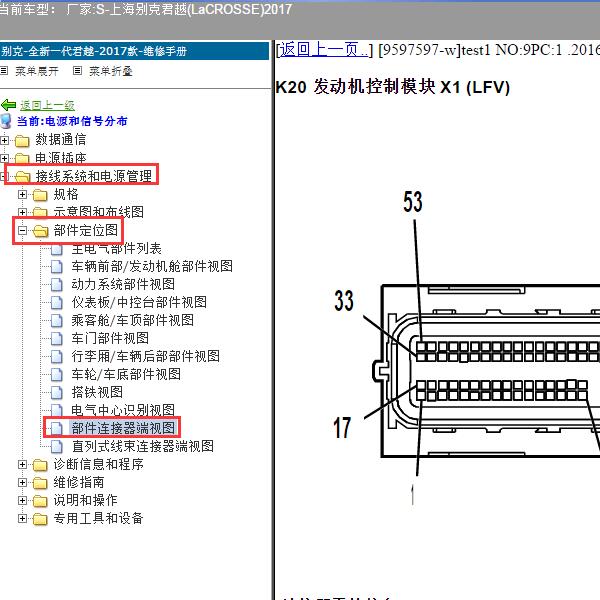Expand the 说明和操作 tree node
The image size is (600, 600).
pos(22,500)
